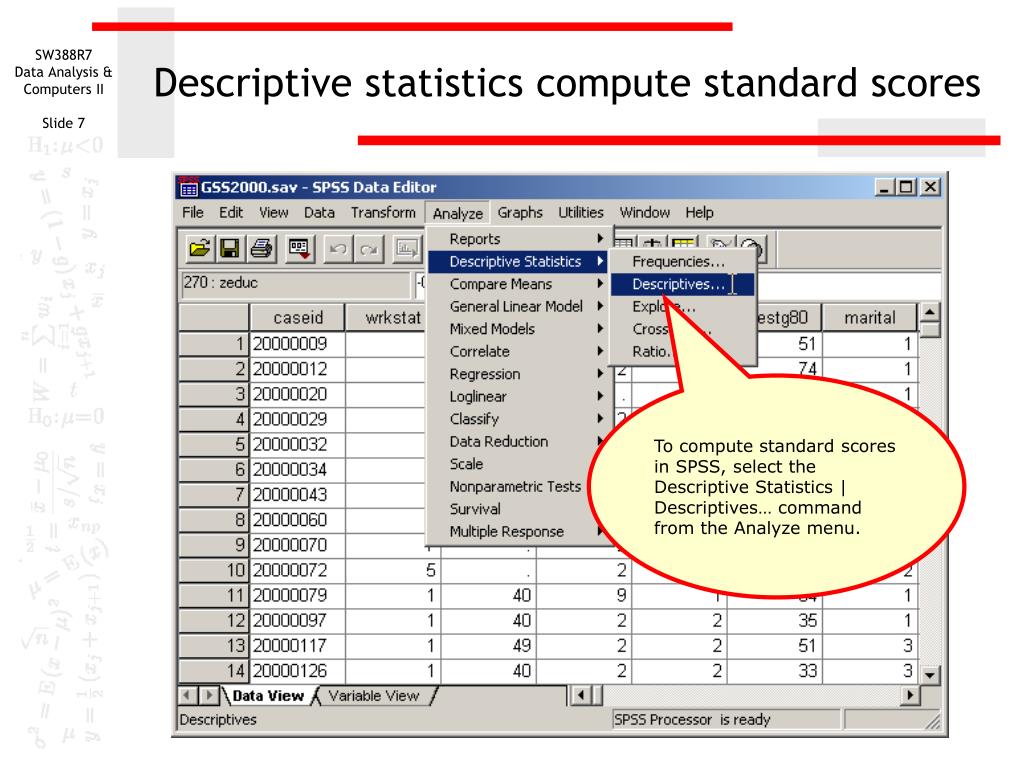Open the Edit menu
Screen dimensions: 1024x768
point(231,212)
